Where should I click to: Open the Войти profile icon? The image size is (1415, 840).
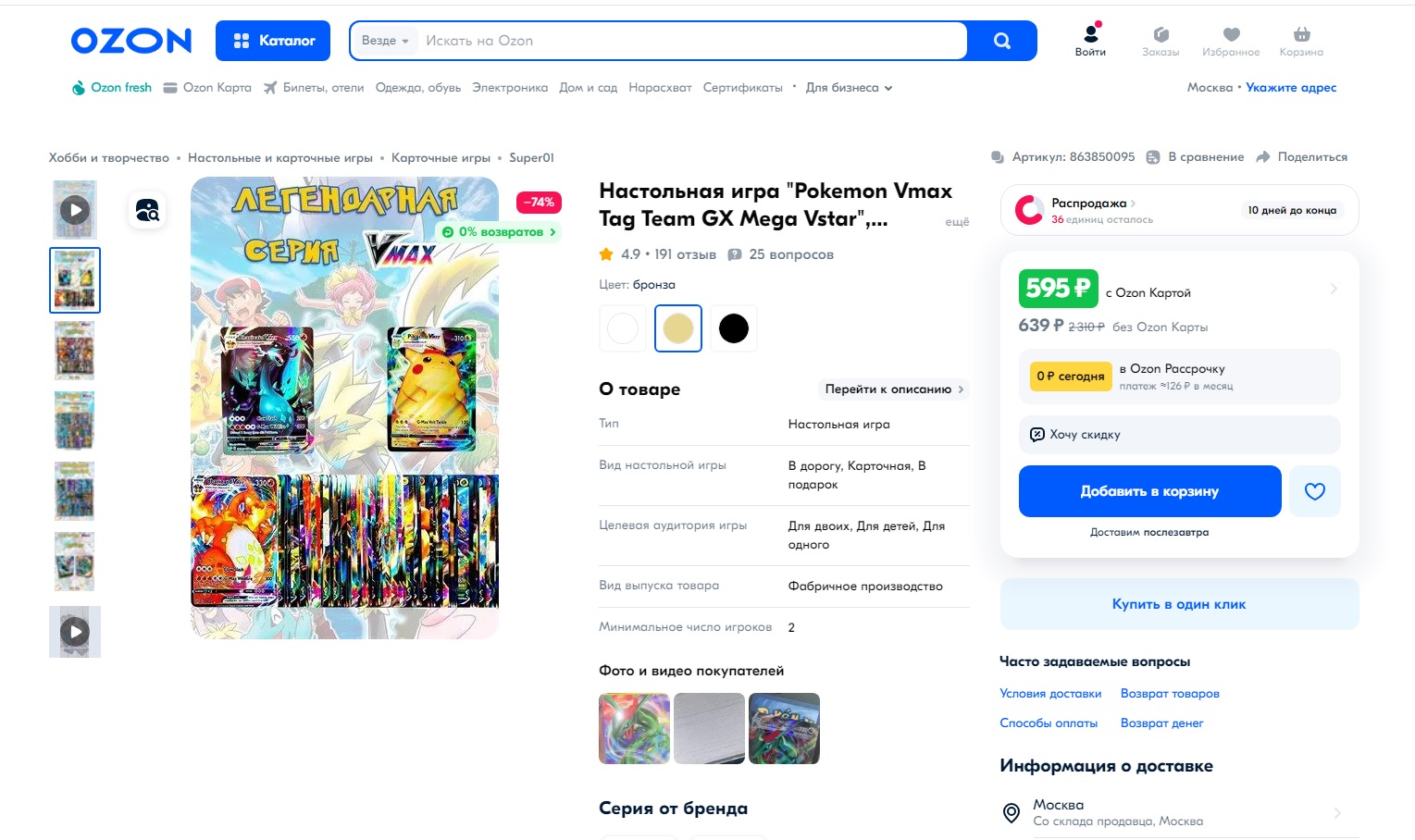point(1090,34)
